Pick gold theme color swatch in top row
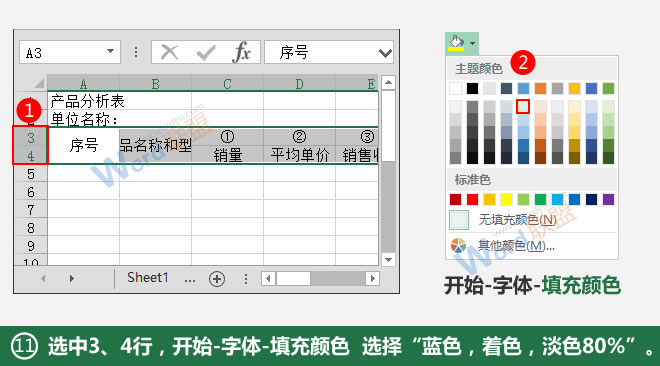The image size is (660, 366). [574, 88]
